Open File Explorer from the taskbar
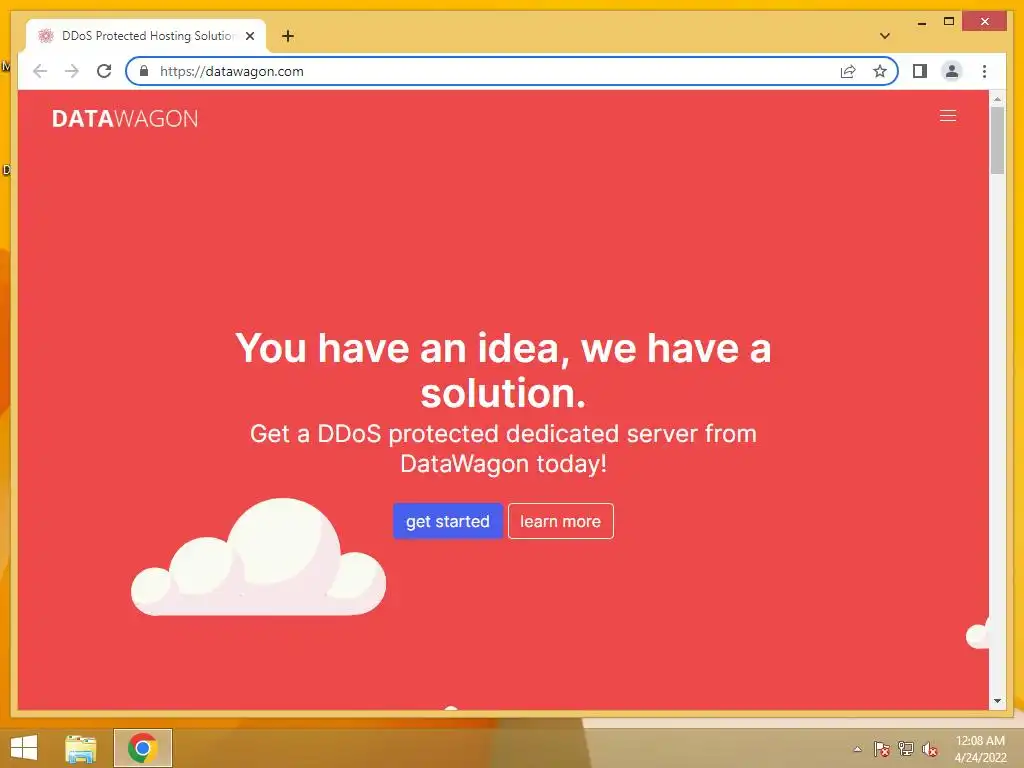 (81, 748)
